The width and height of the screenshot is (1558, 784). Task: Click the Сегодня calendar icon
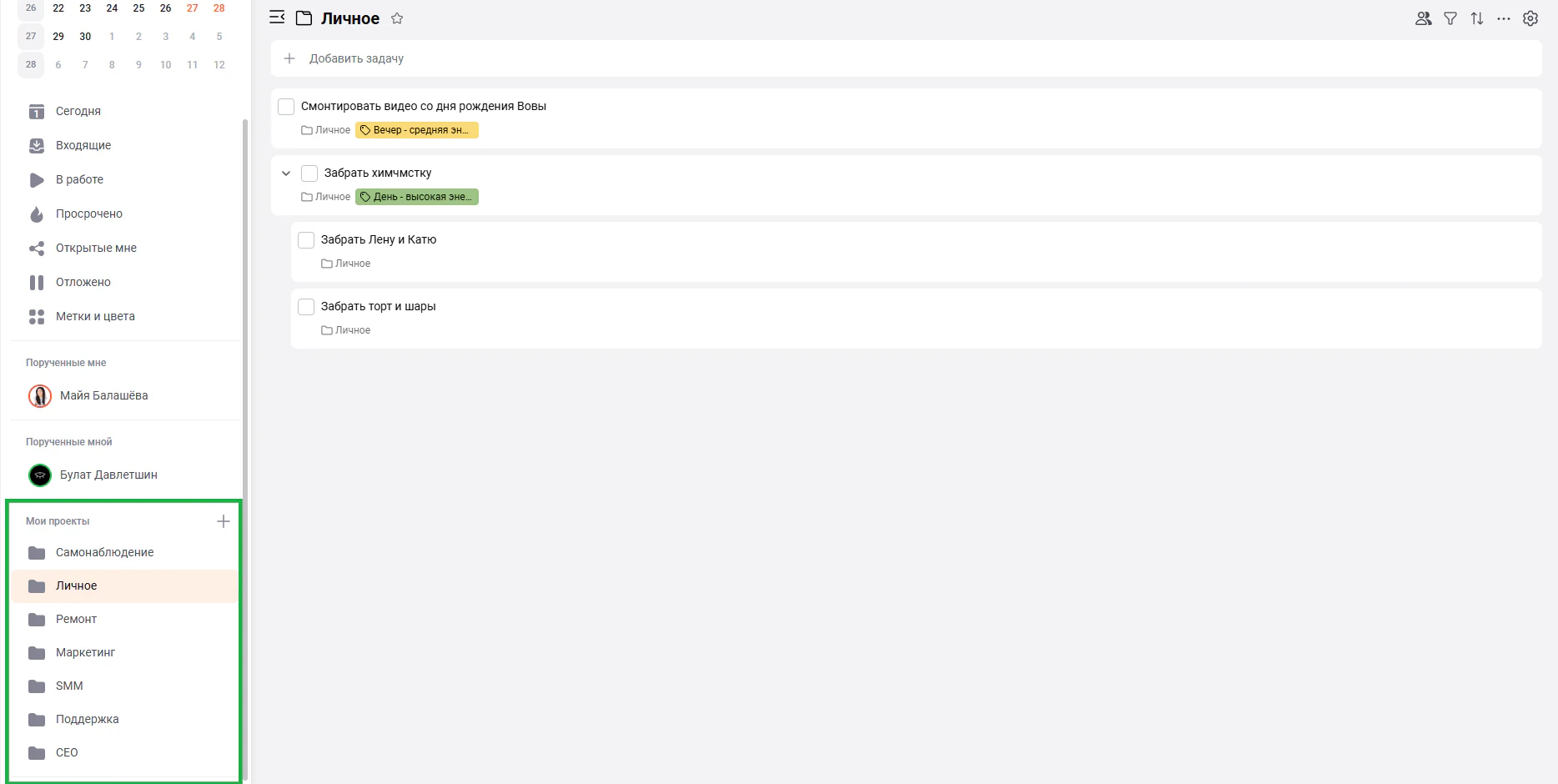pos(37,111)
